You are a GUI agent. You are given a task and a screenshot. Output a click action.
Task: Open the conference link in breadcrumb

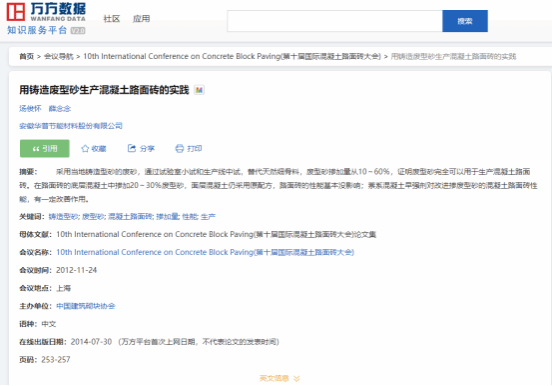pos(232,56)
